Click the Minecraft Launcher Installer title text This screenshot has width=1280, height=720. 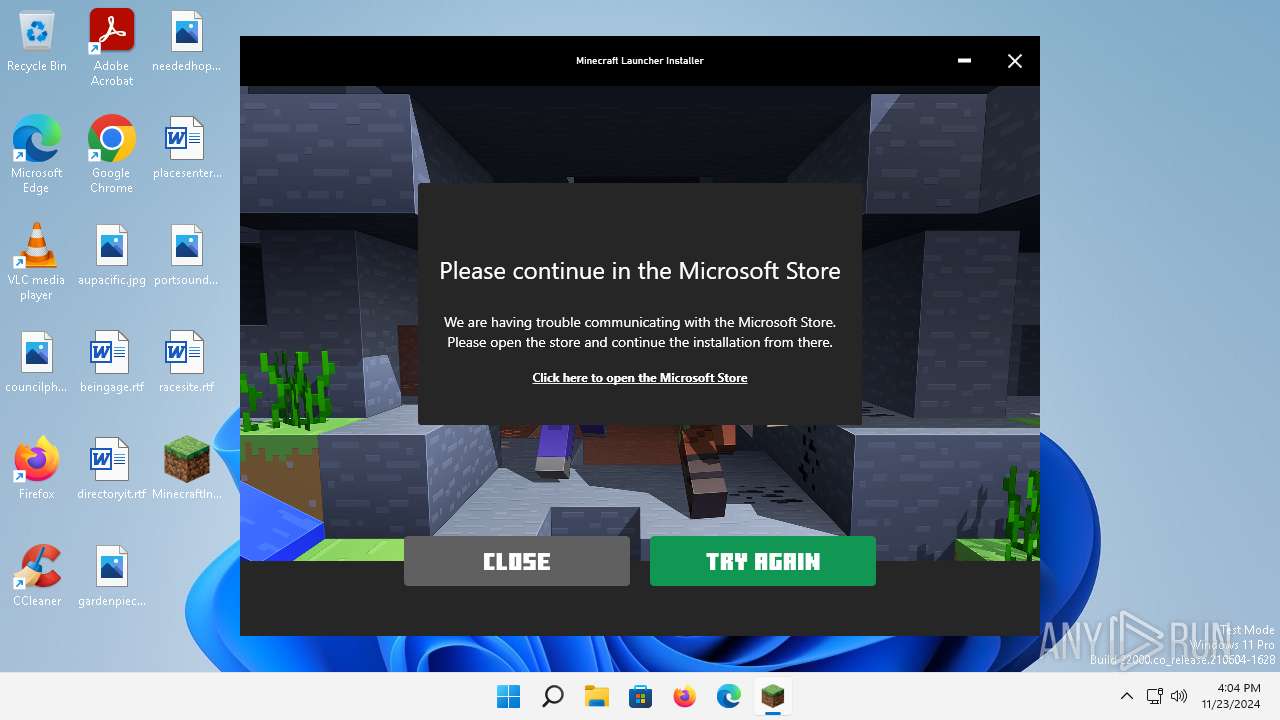pos(640,61)
